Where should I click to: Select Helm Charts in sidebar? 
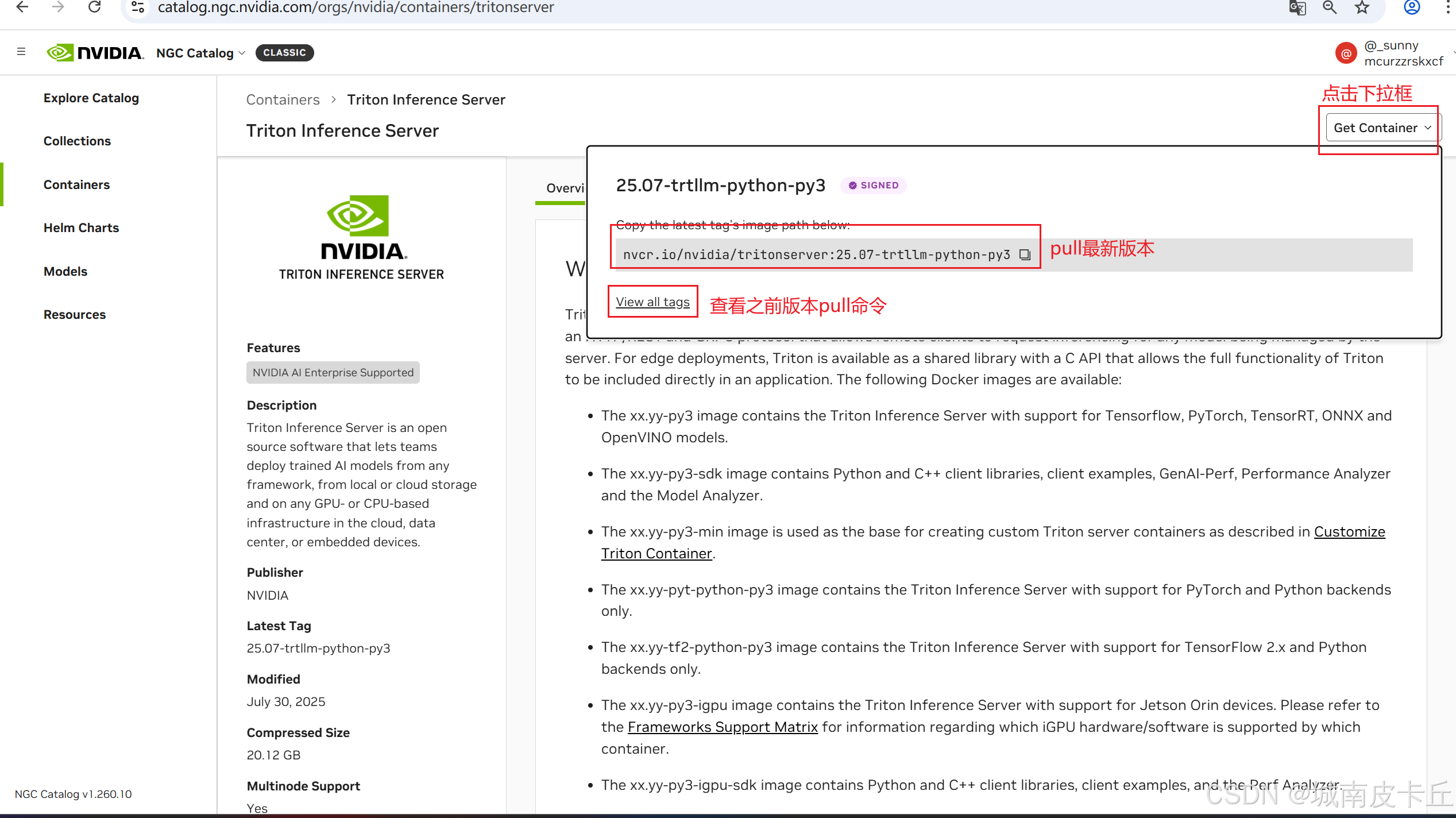pyautogui.click(x=81, y=227)
